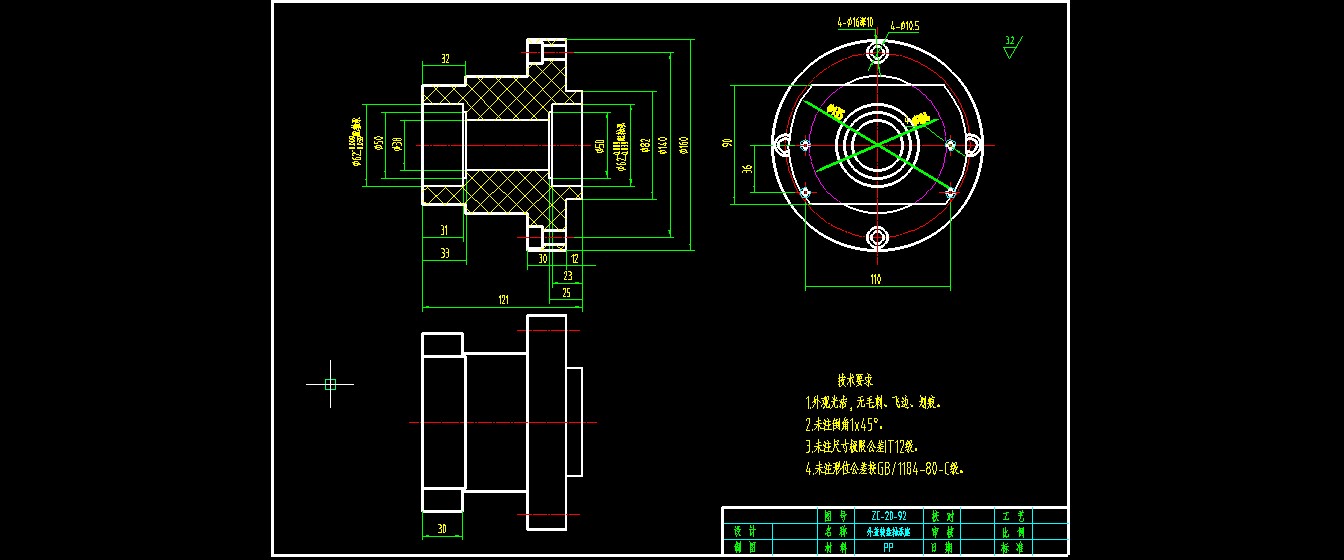Select technical requirement line 3 (IT12)
Viewport: 1344px width, 560px height.
click(862, 446)
